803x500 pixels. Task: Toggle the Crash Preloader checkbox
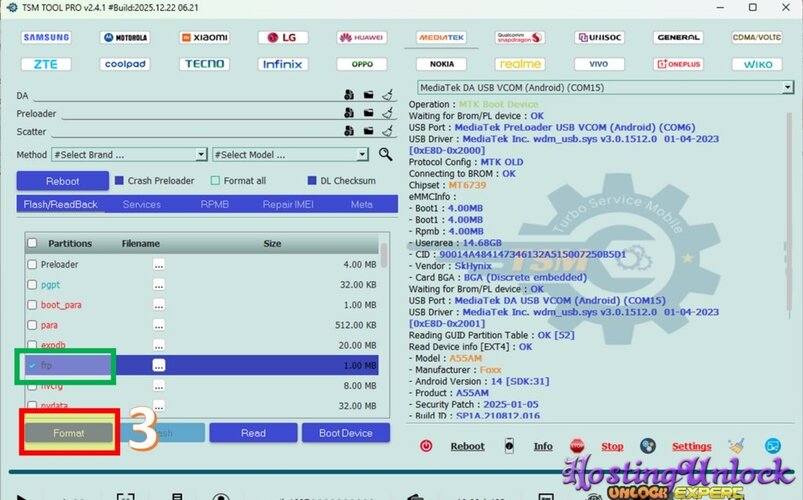click(119, 180)
